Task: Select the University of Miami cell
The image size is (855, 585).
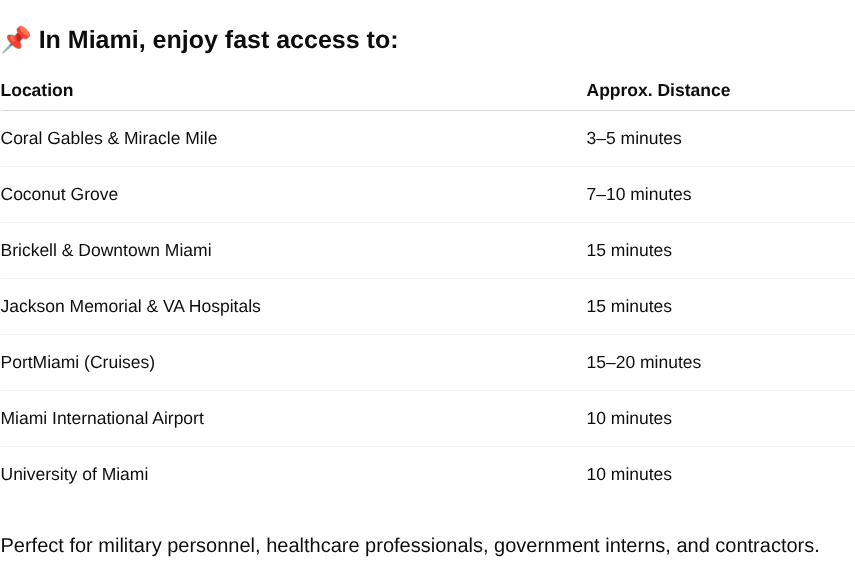Action: (x=75, y=474)
